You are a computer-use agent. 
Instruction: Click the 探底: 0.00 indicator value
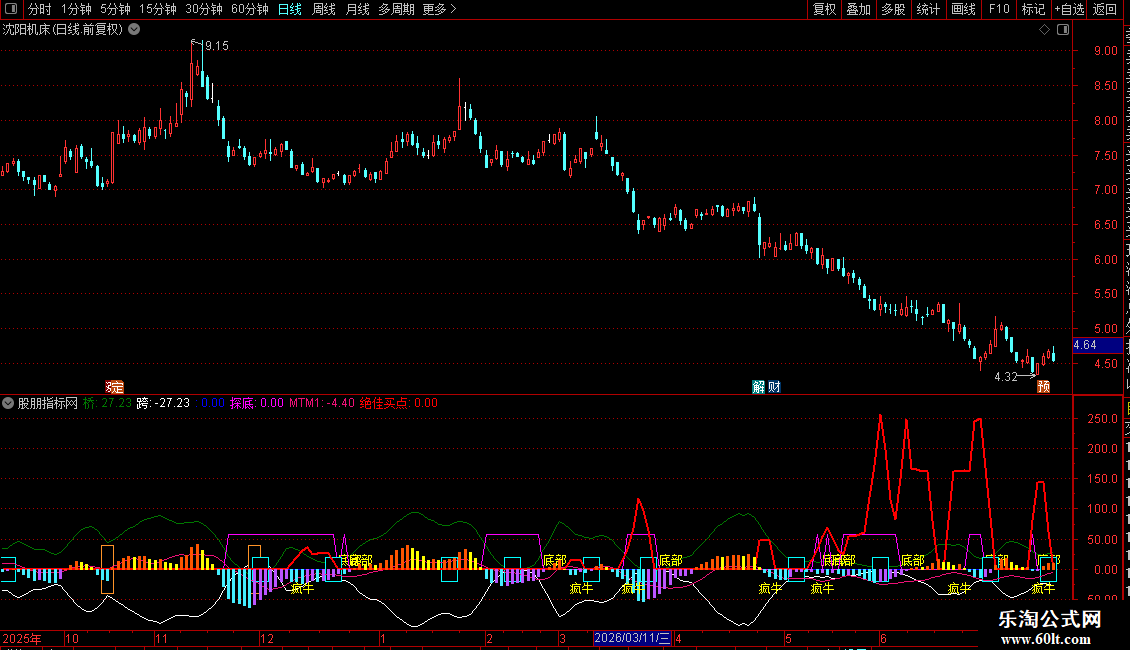pos(257,404)
